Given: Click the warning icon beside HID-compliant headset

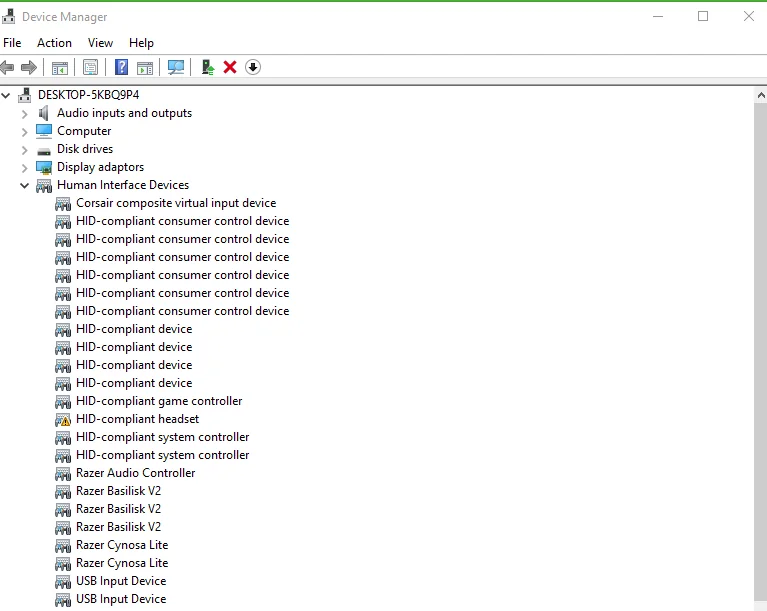Looking at the screenshot, I should [63, 420].
